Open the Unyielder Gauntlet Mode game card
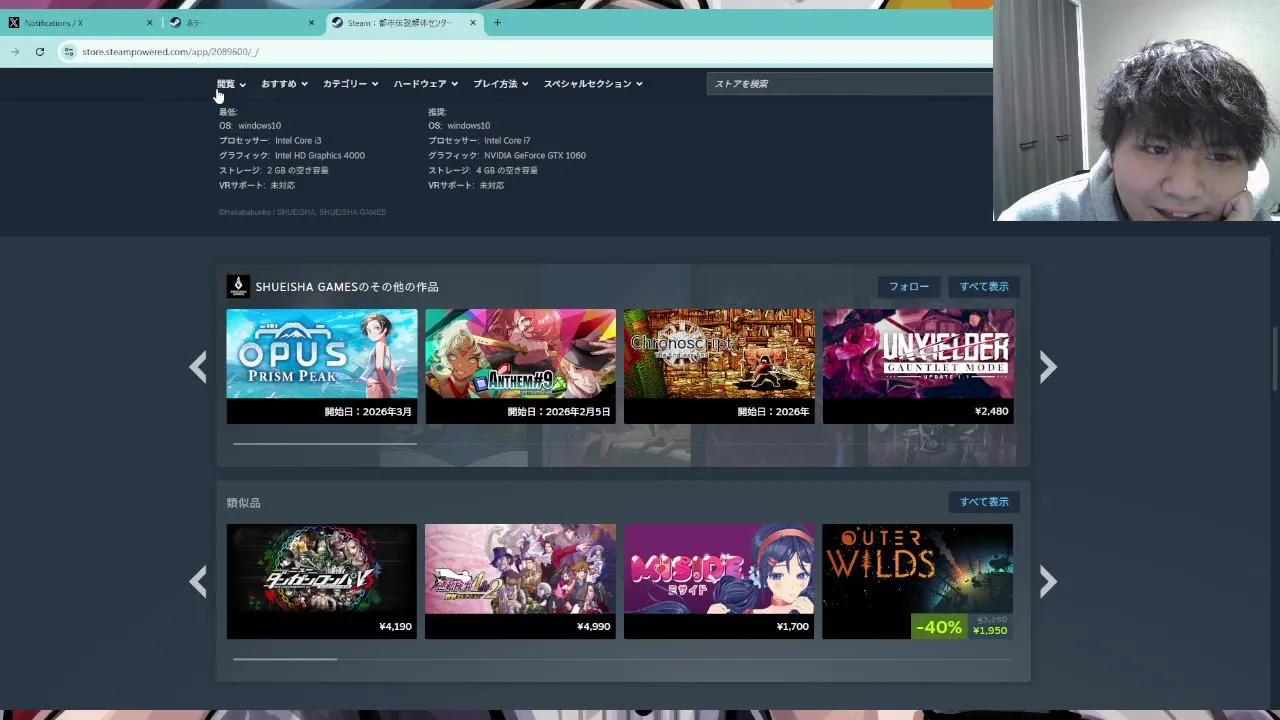1280x720 pixels. pos(918,366)
